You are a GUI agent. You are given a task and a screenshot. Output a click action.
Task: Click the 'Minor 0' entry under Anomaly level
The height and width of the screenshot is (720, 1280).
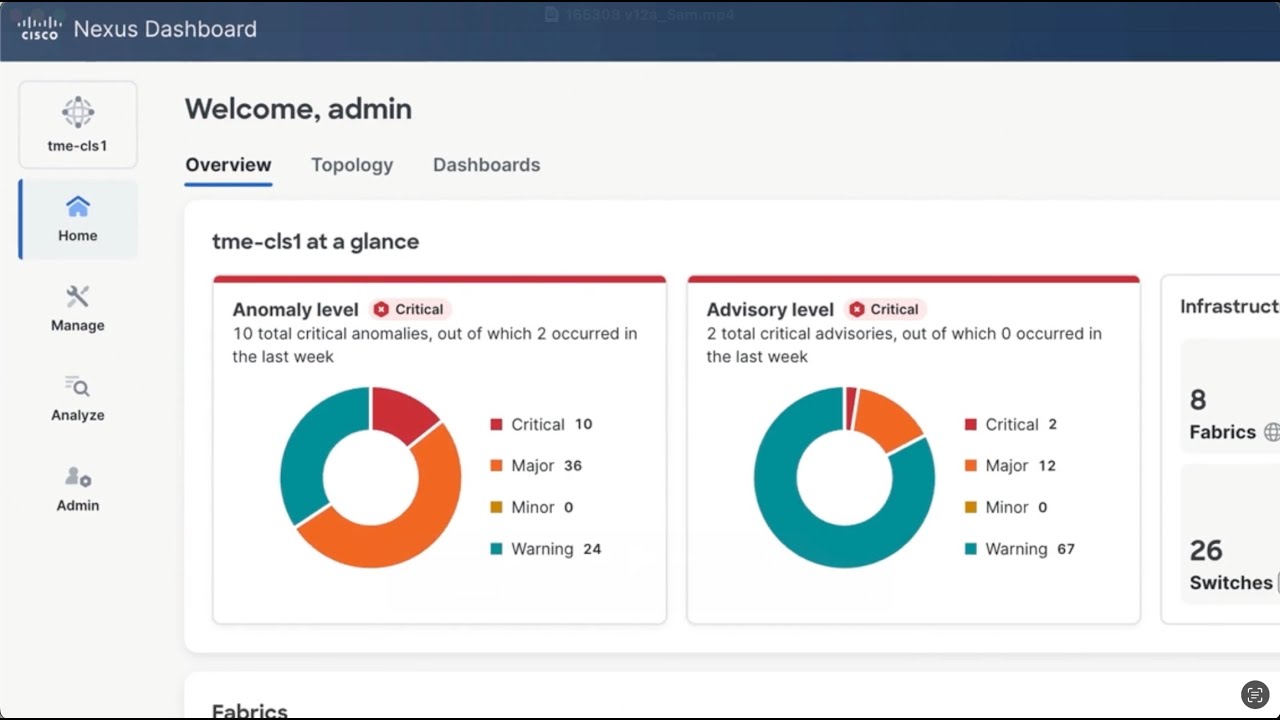pyautogui.click(x=532, y=508)
